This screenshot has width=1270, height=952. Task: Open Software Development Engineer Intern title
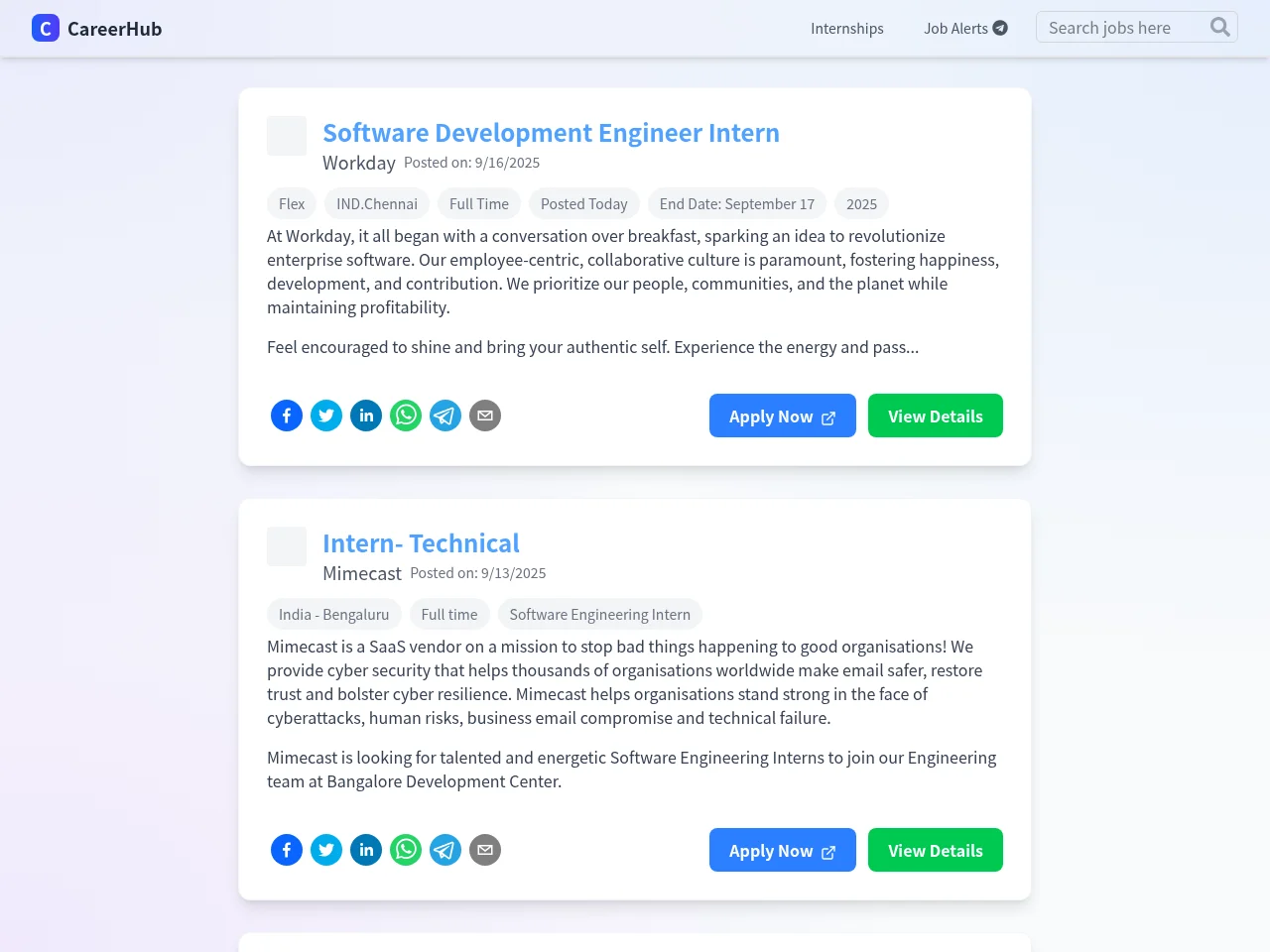(551, 133)
